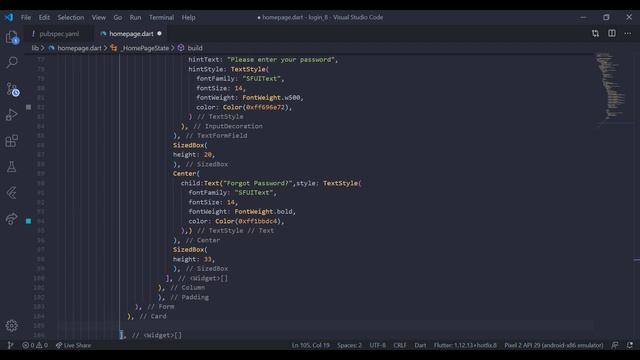
Task: Click the hintText "Please enter your password" string
Action: point(282,60)
